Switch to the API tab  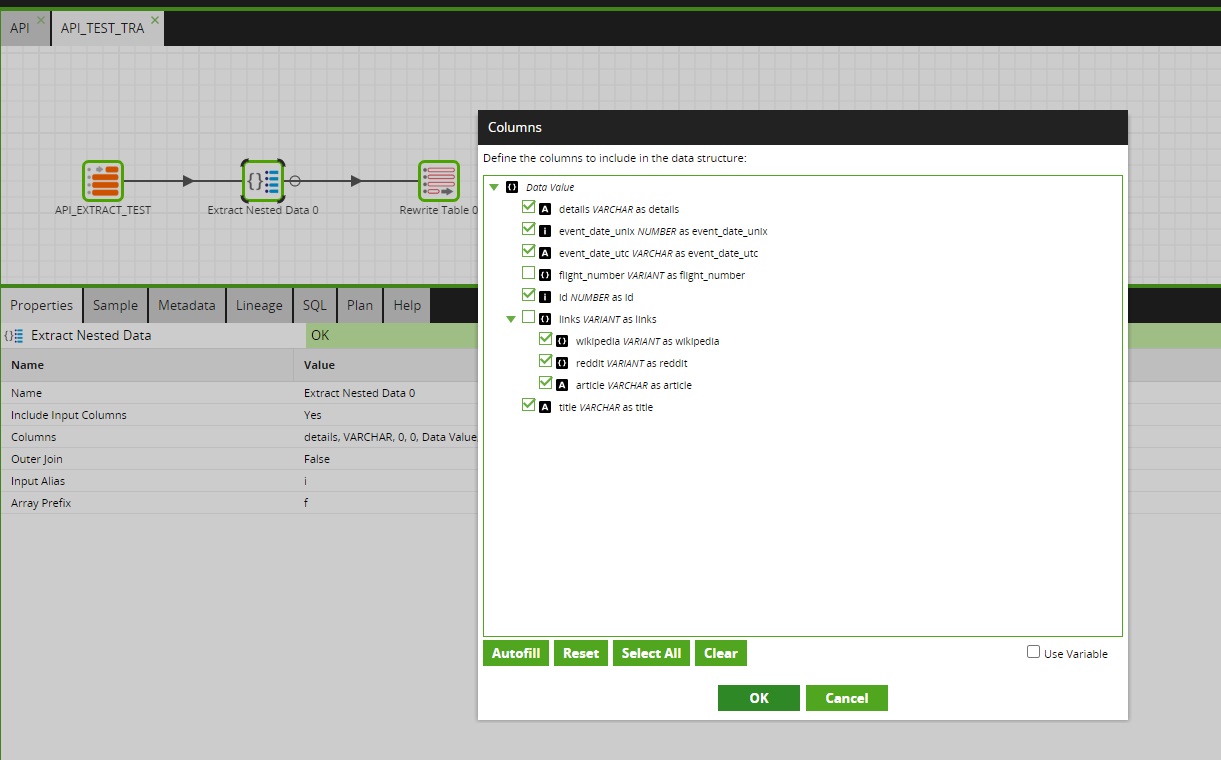tap(18, 27)
